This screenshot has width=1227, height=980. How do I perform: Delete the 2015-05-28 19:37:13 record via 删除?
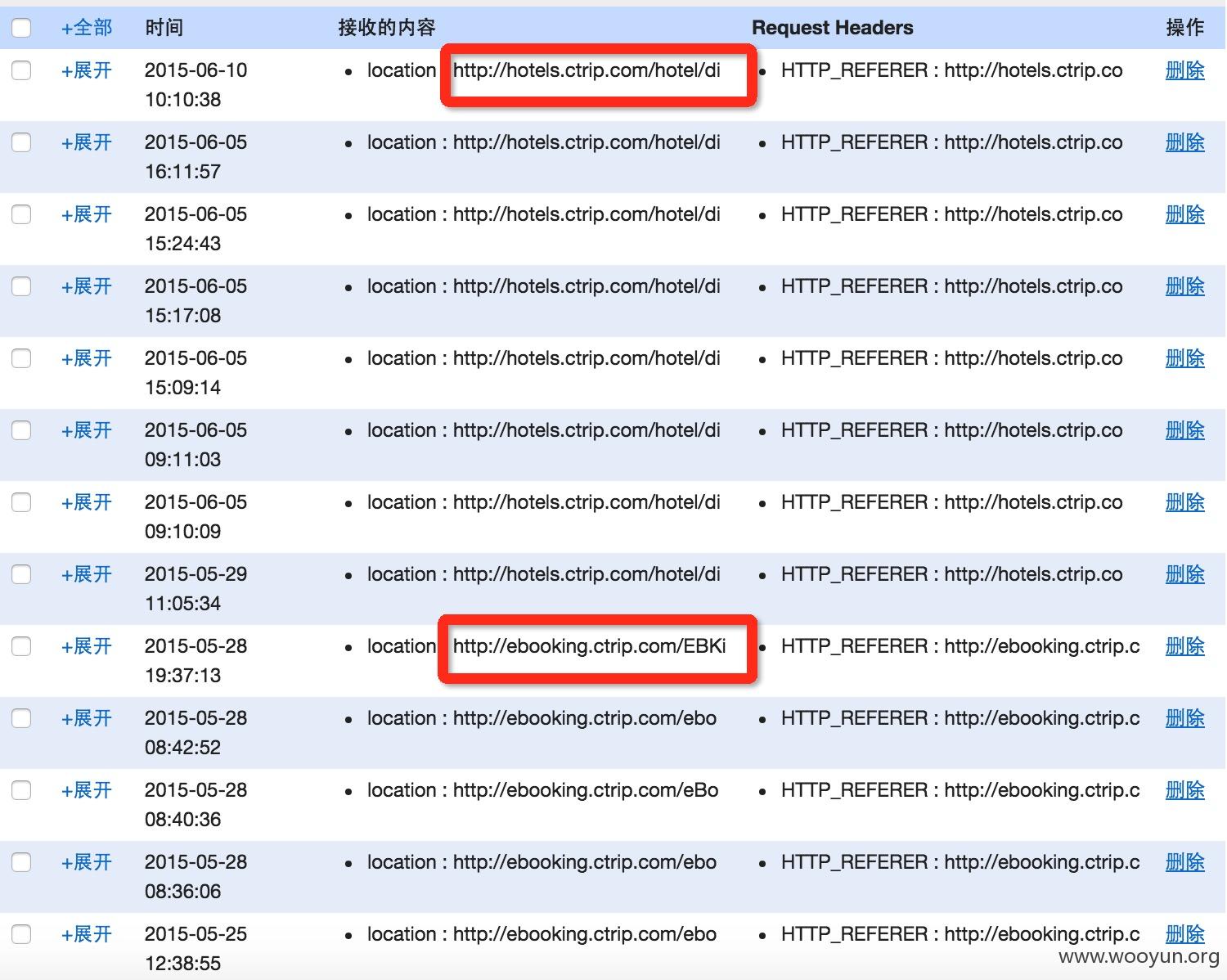coord(1185,646)
